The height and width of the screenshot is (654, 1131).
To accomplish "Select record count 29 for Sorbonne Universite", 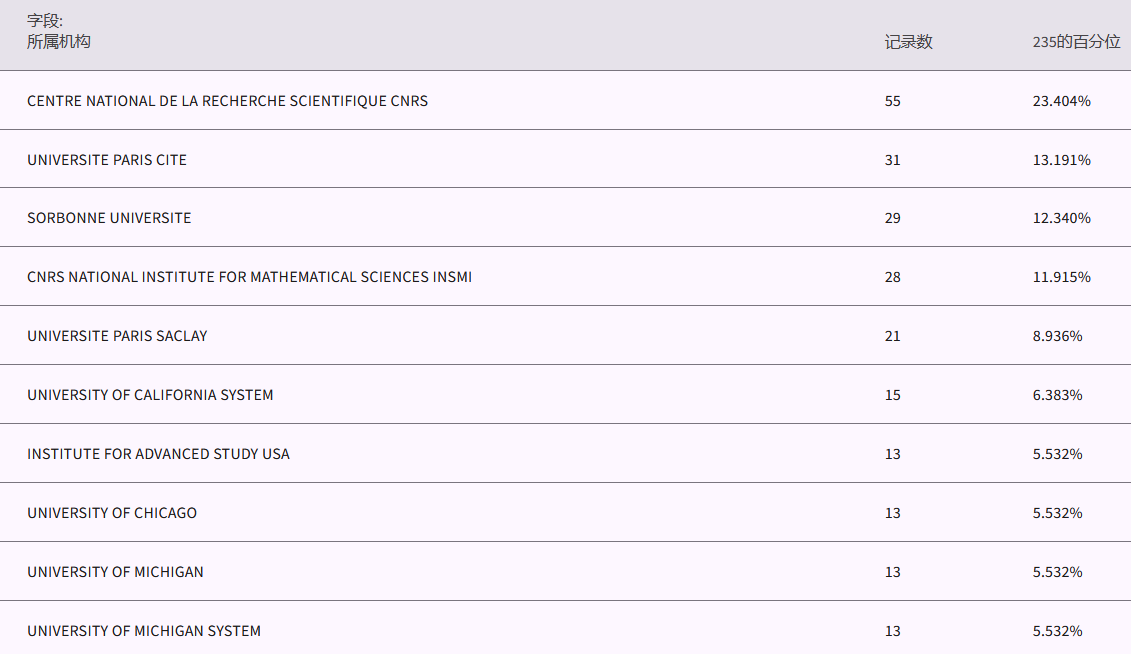I will pyautogui.click(x=892, y=218).
